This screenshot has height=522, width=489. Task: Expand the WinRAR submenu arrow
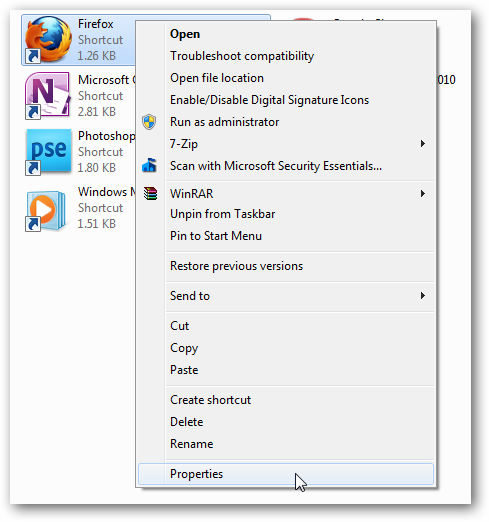[x=423, y=193]
